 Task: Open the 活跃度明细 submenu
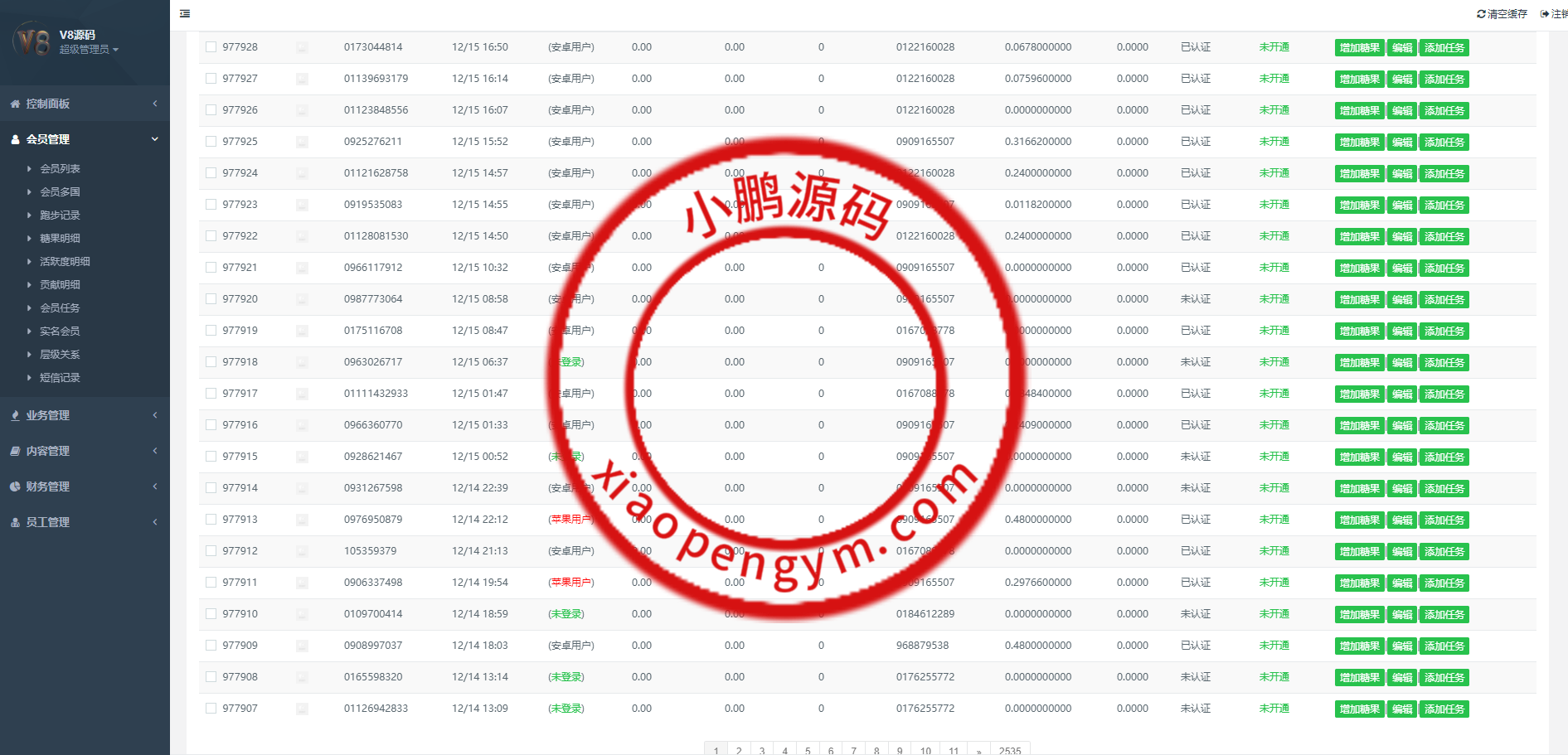coord(65,261)
